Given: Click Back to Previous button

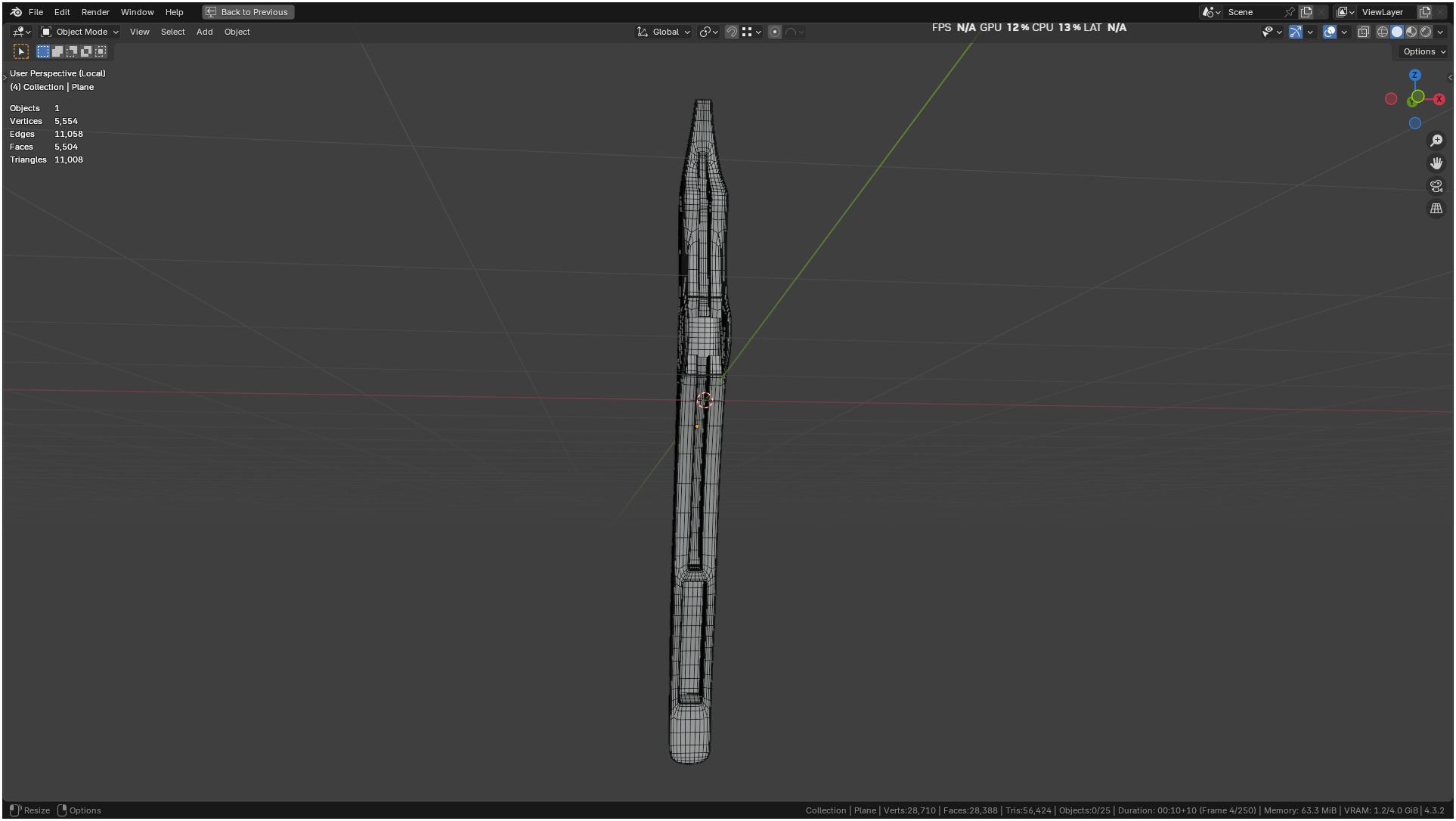Looking at the screenshot, I should (248, 12).
